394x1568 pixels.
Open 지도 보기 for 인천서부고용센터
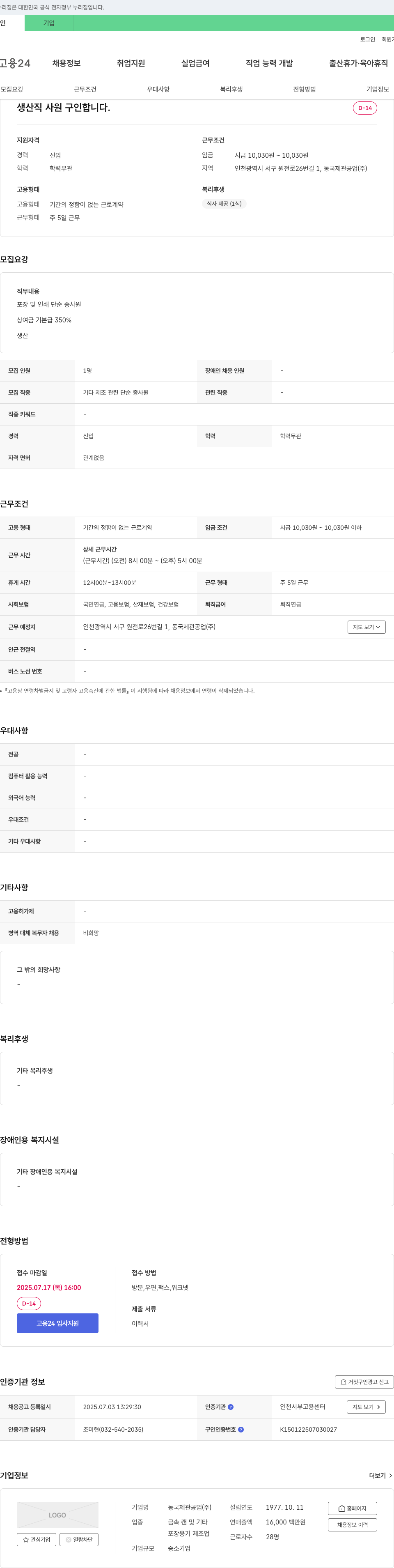click(x=366, y=1407)
